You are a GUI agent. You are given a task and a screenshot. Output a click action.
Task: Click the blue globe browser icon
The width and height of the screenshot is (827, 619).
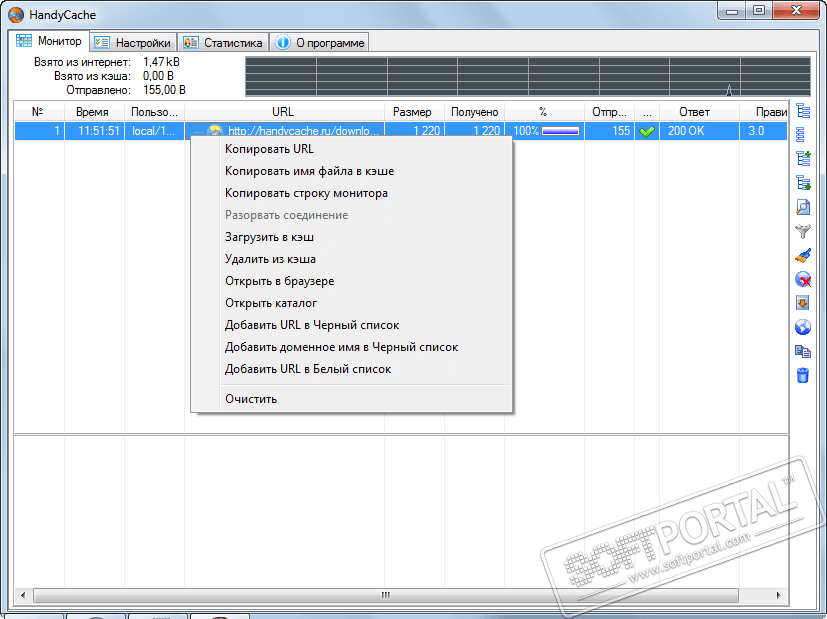click(803, 327)
